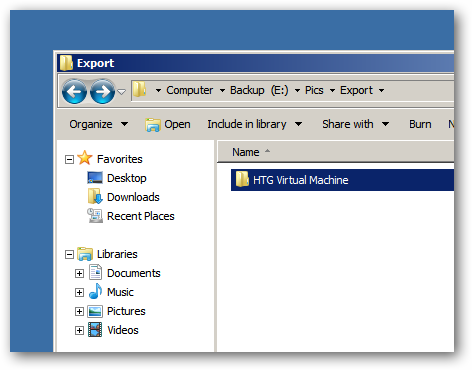Open Include in library menu
472x370 pixels.
(255, 124)
